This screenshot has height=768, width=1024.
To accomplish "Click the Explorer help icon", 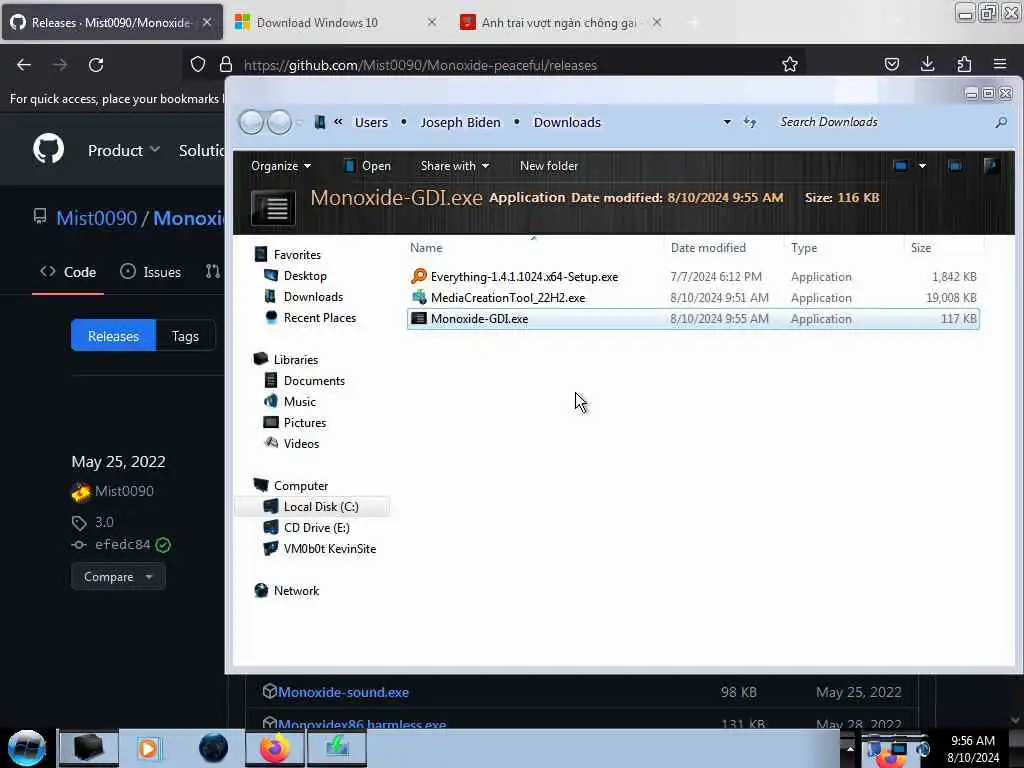I will 991,166.
